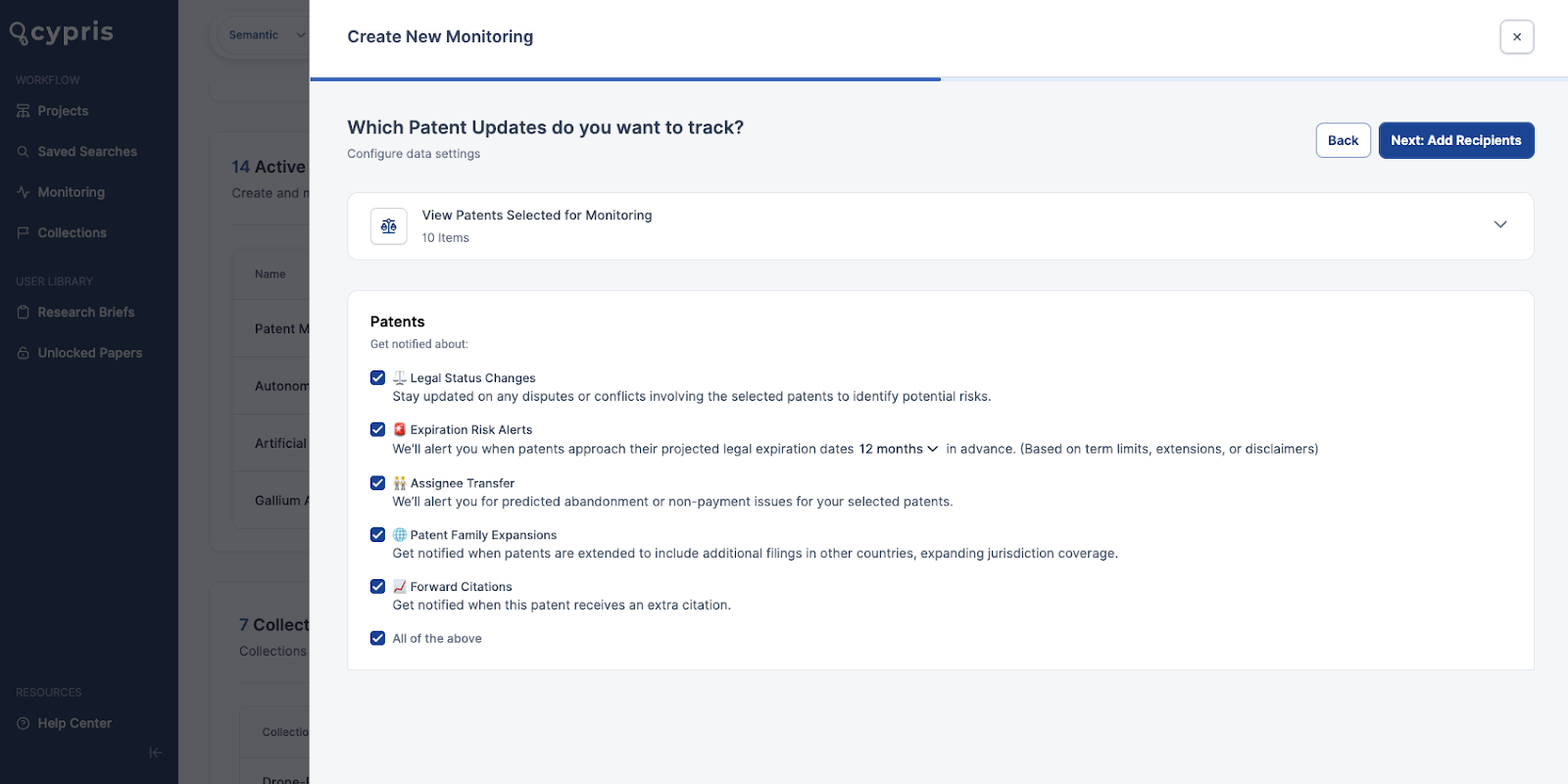1568x784 pixels.
Task: Click the Saved Searches magnifier icon
Action: 24,152
